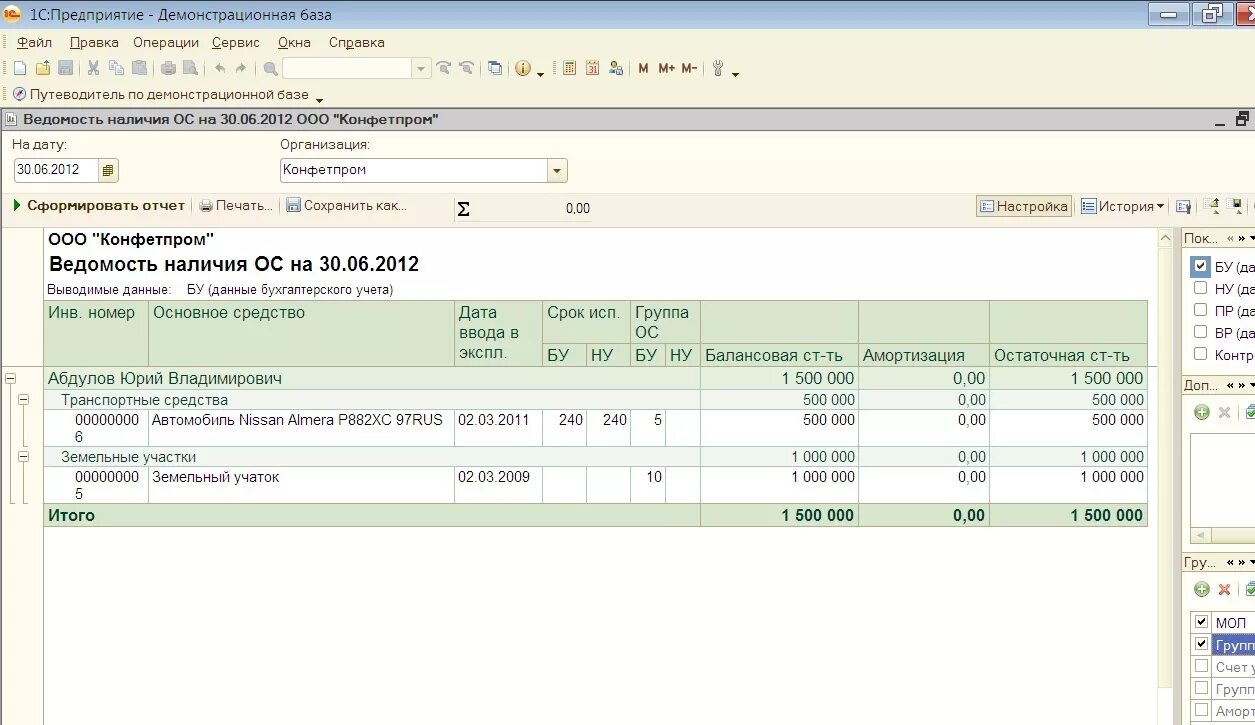Enable the ВР data checkbox
Image resolution: width=1255 pixels, height=725 pixels.
[1201, 332]
